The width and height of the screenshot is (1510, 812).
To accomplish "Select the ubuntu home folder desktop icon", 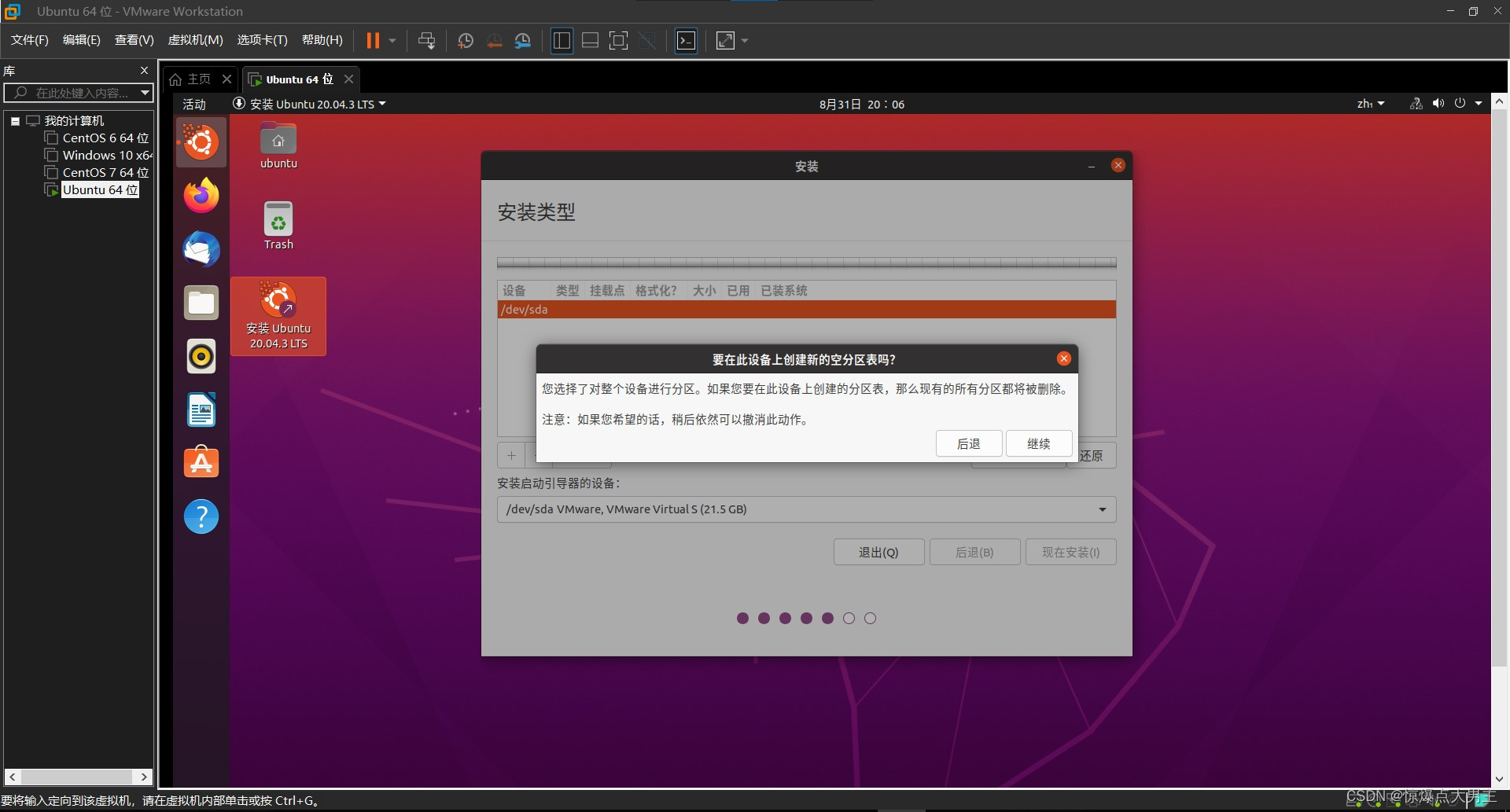I will (x=278, y=146).
